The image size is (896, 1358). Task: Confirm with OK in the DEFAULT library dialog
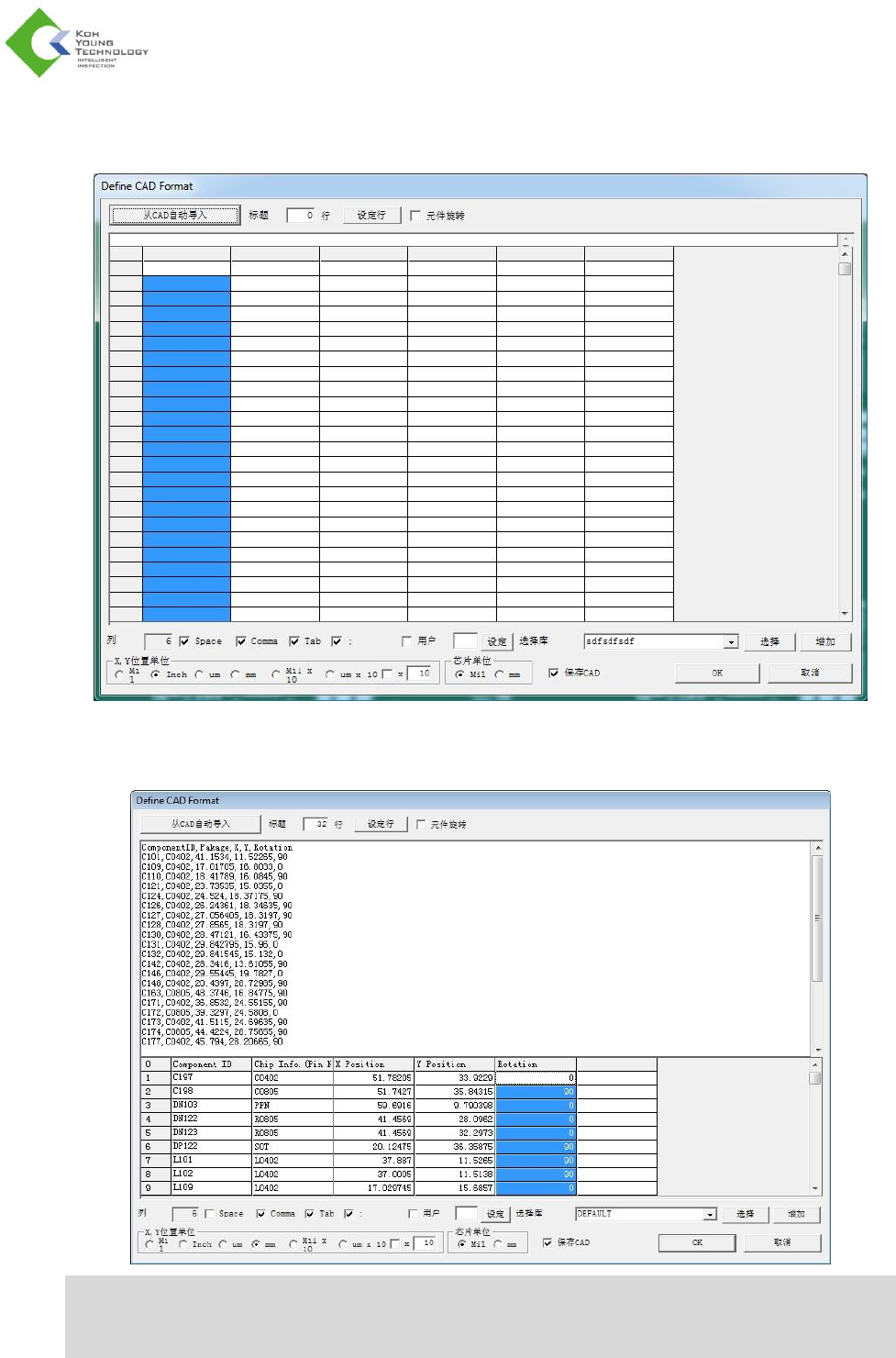tap(697, 1242)
